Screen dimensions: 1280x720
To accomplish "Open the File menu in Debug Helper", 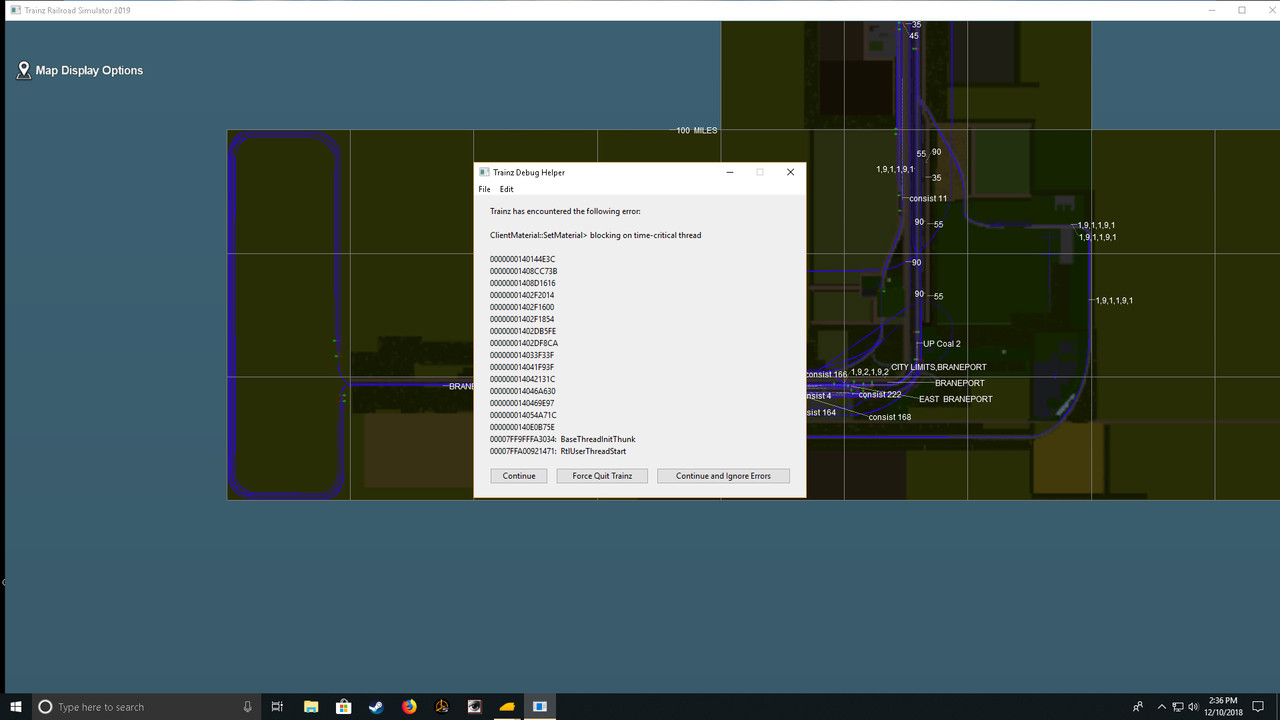I will pyautogui.click(x=484, y=189).
